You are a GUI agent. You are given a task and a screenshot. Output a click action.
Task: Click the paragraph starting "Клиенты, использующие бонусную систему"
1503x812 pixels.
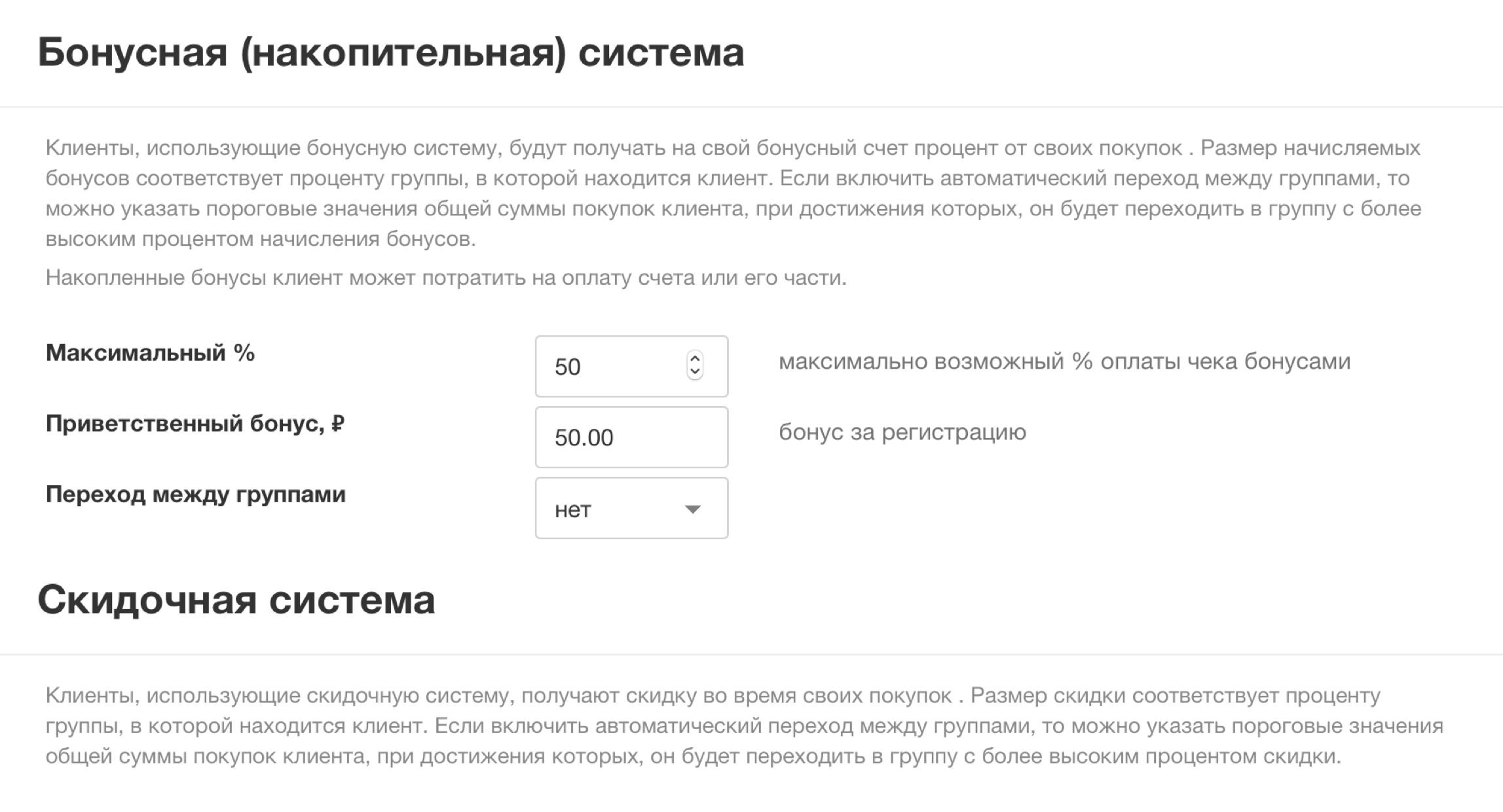733,193
